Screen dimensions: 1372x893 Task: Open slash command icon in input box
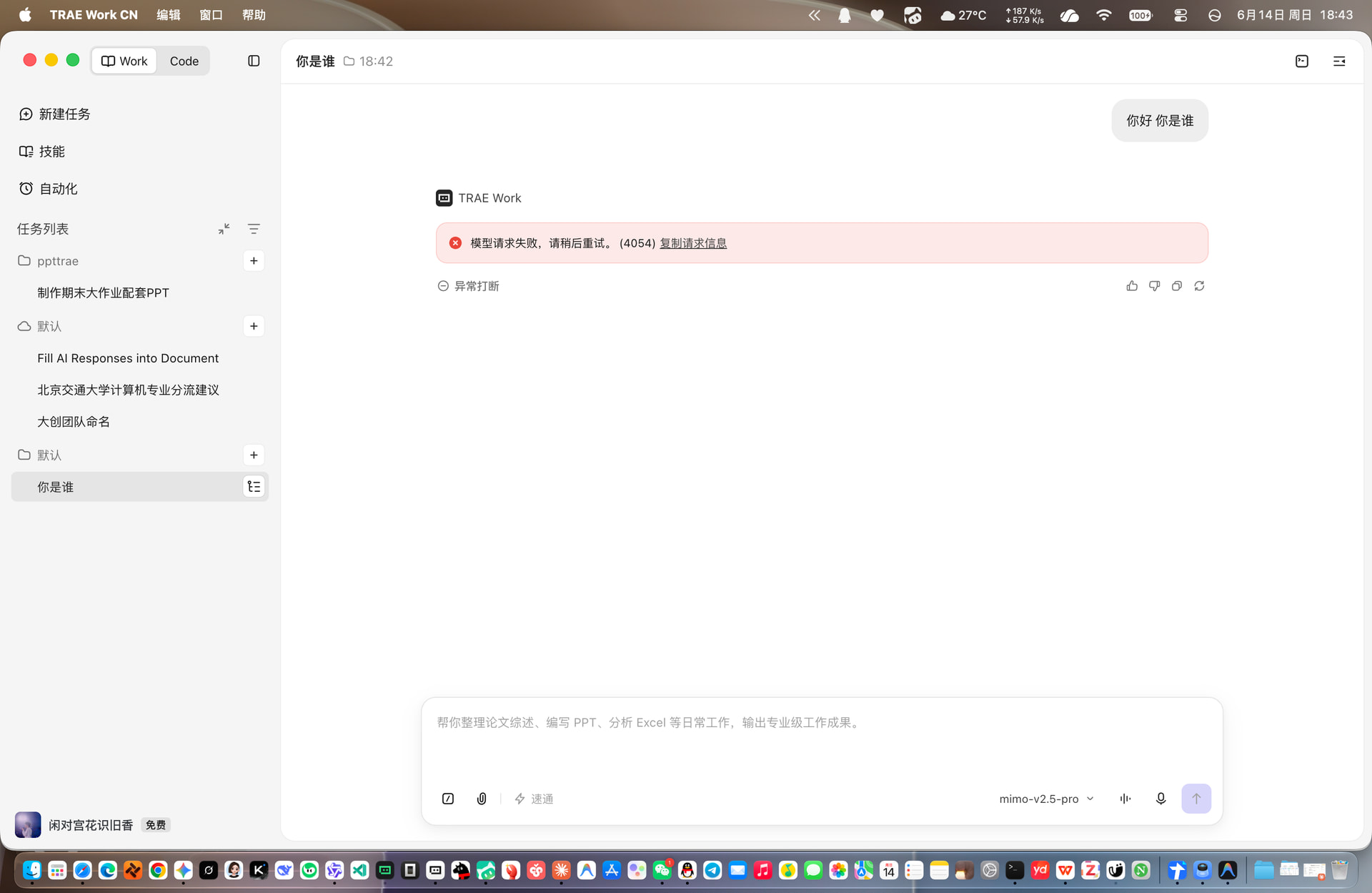click(448, 799)
